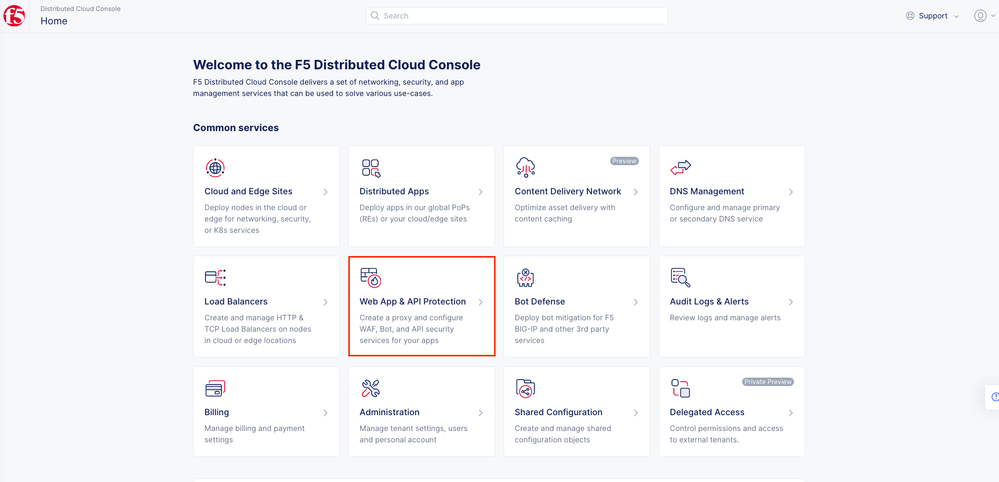Click the Web App & API Protection icon
The width and height of the screenshot is (999, 482).
click(371, 278)
